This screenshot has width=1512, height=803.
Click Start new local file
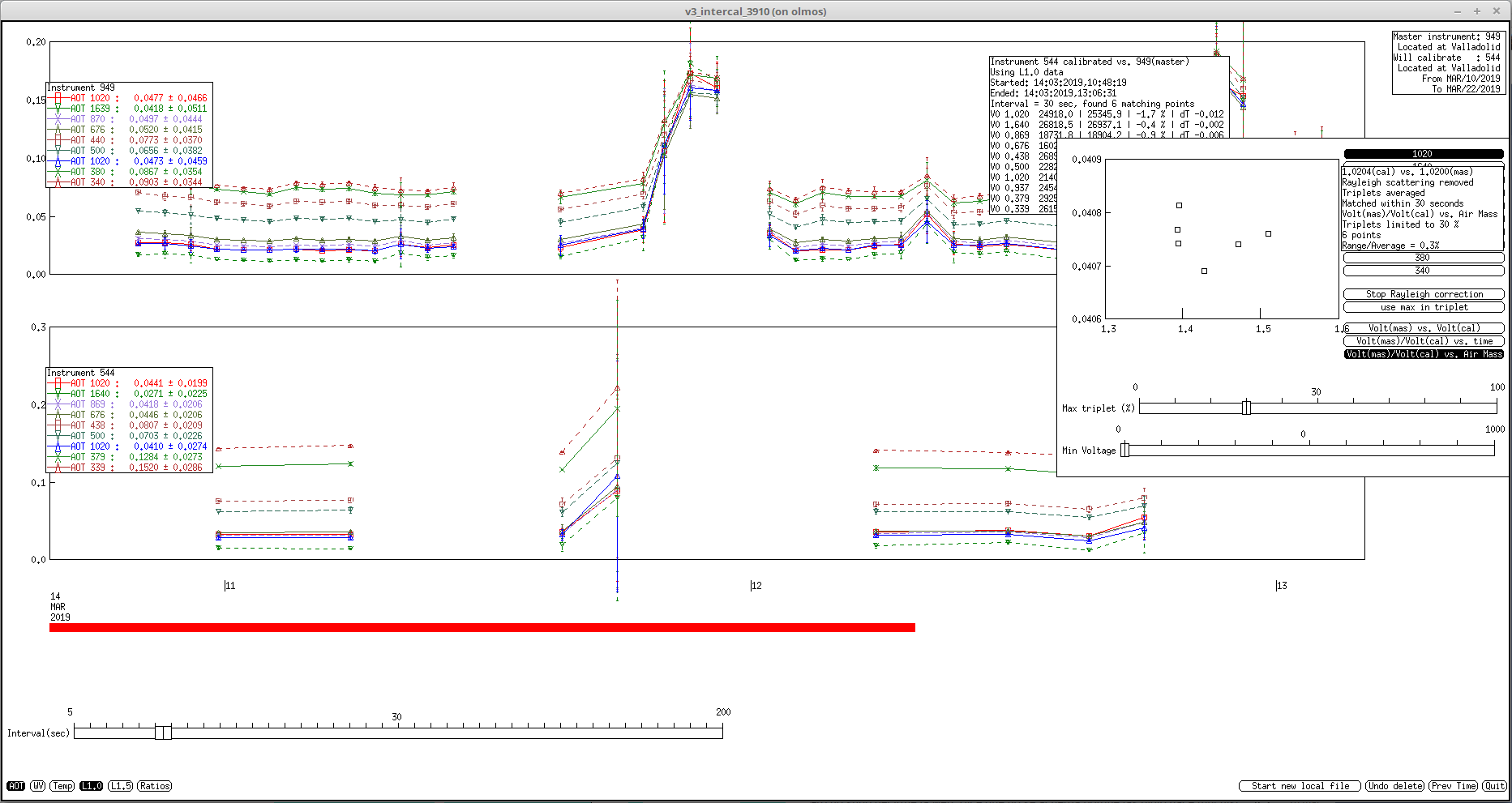pyautogui.click(x=1300, y=786)
